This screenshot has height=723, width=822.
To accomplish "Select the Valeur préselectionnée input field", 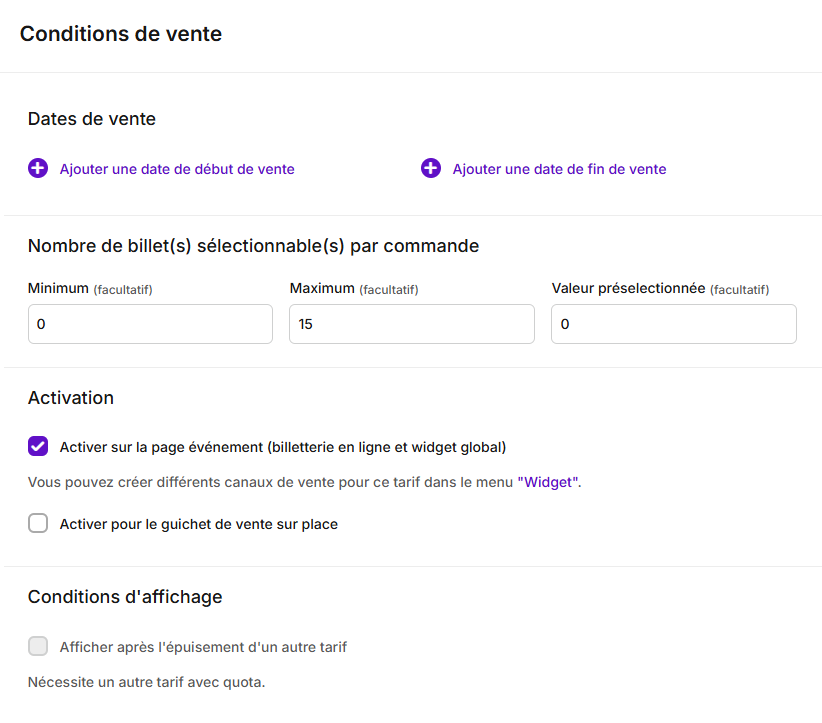I will 674,324.
